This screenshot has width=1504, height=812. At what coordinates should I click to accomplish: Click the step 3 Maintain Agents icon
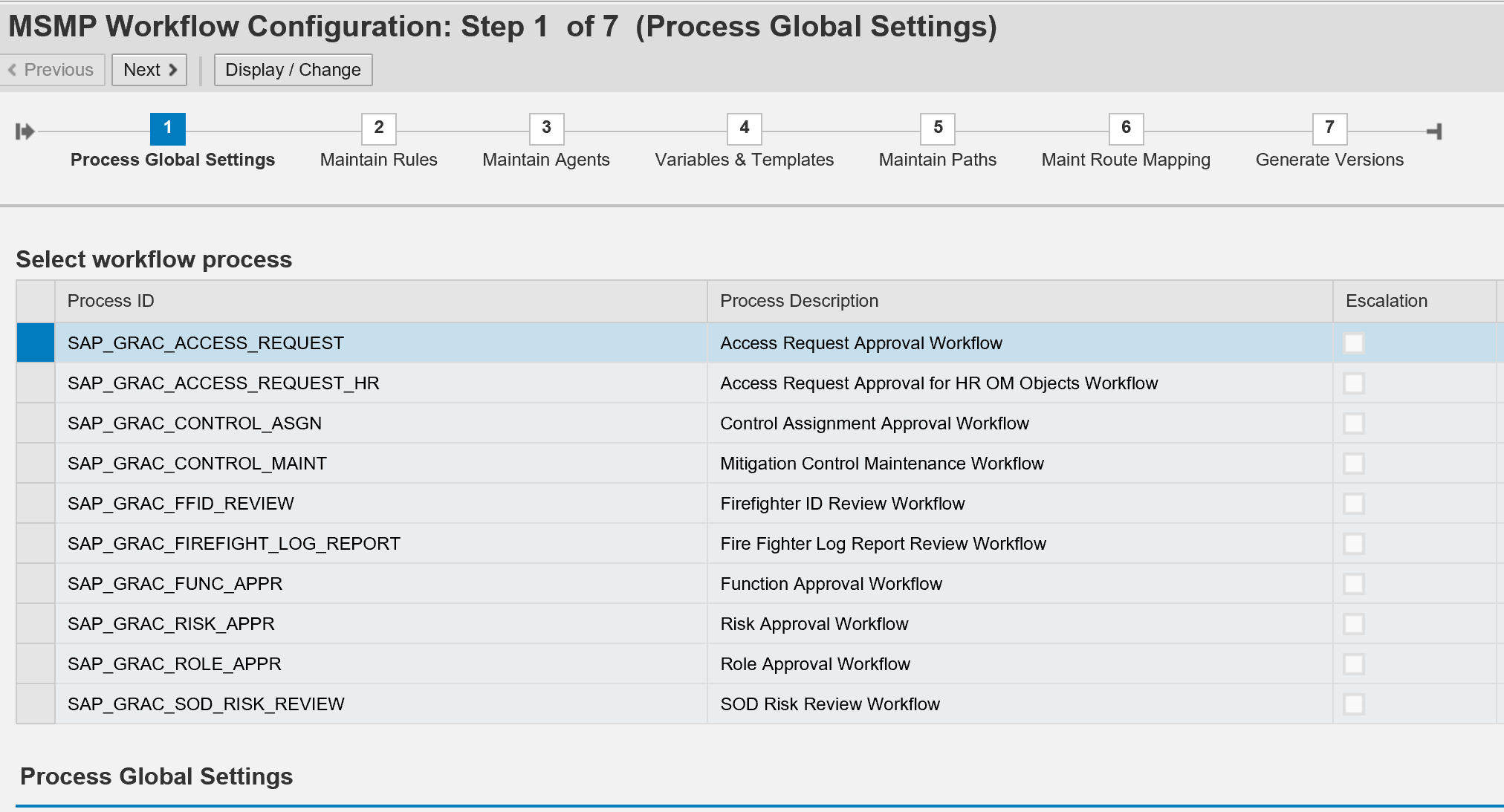(546, 128)
